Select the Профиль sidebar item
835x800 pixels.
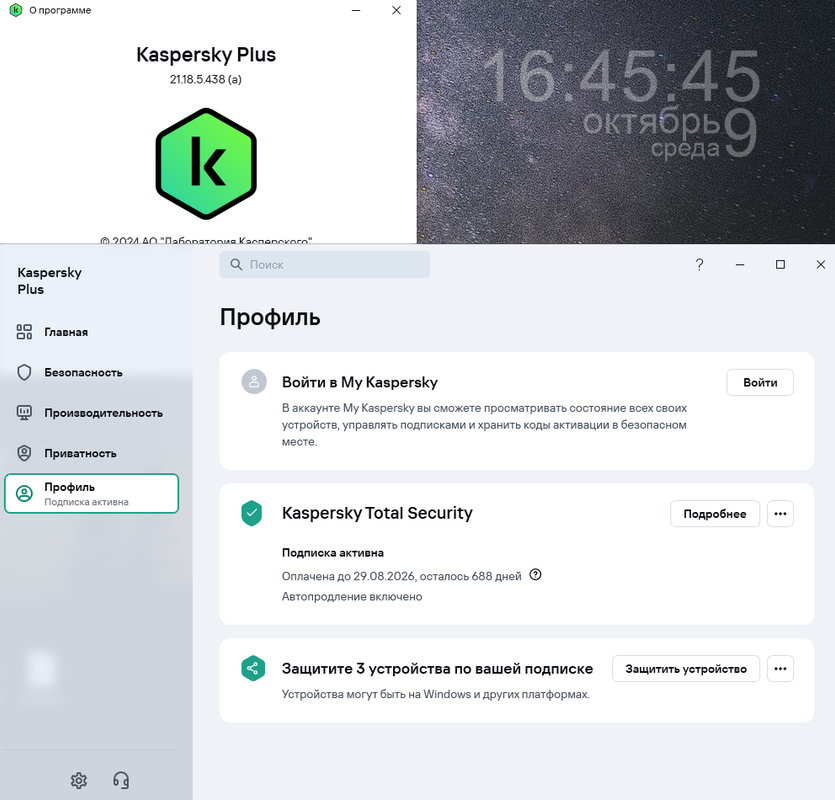[91, 493]
